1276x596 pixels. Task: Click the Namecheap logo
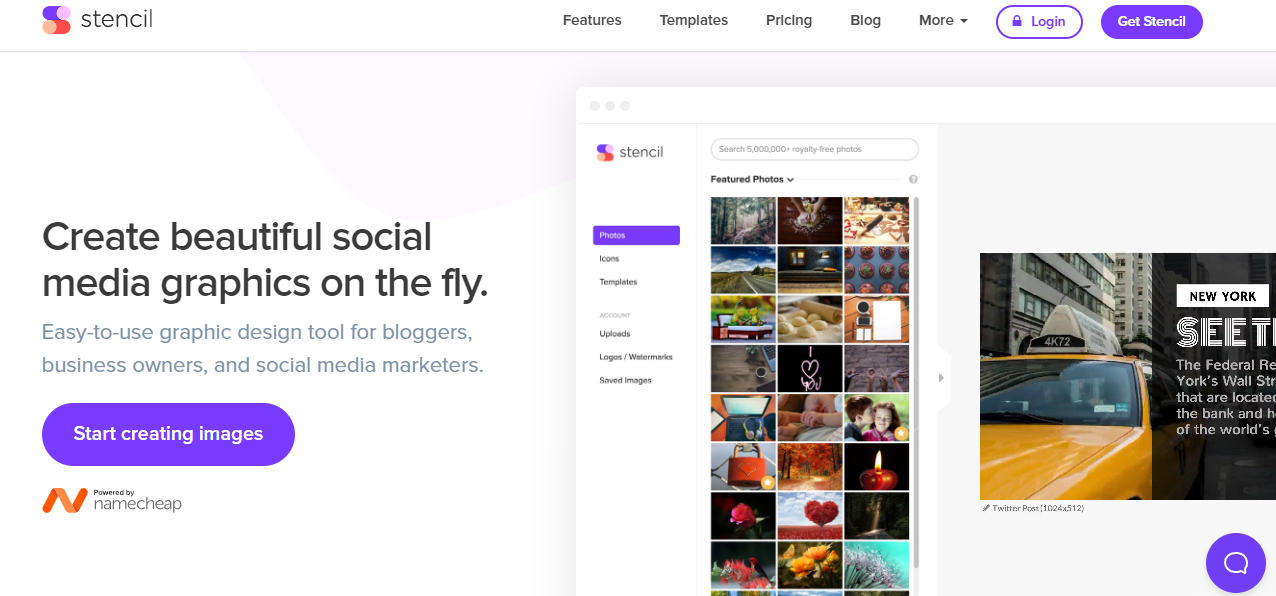tap(112, 500)
